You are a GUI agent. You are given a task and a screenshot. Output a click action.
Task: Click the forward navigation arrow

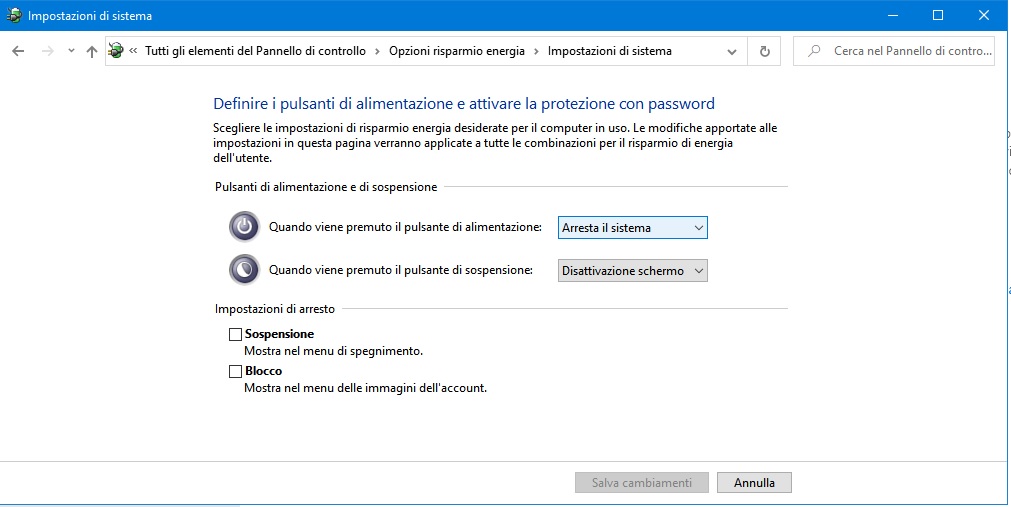pyautogui.click(x=47, y=51)
